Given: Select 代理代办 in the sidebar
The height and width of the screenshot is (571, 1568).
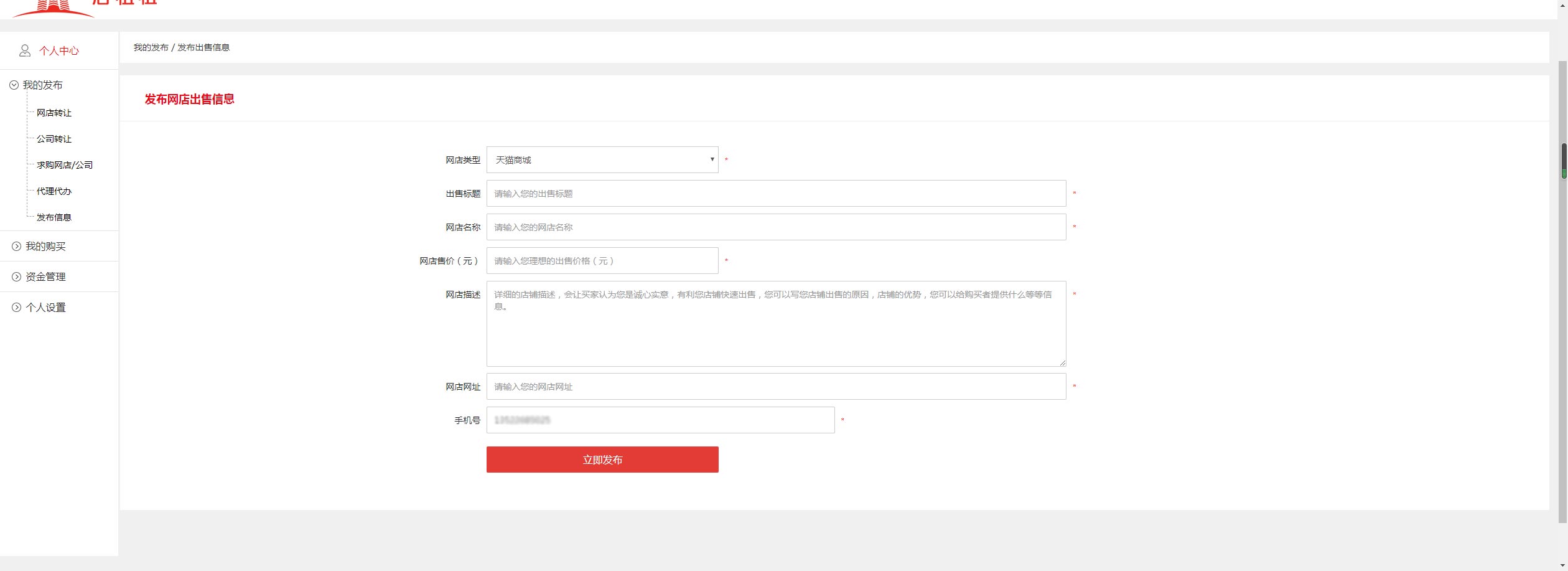Looking at the screenshot, I should (54, 191).
